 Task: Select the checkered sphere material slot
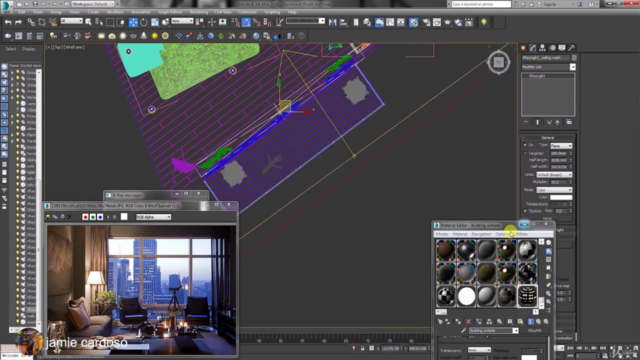[446, 296]
